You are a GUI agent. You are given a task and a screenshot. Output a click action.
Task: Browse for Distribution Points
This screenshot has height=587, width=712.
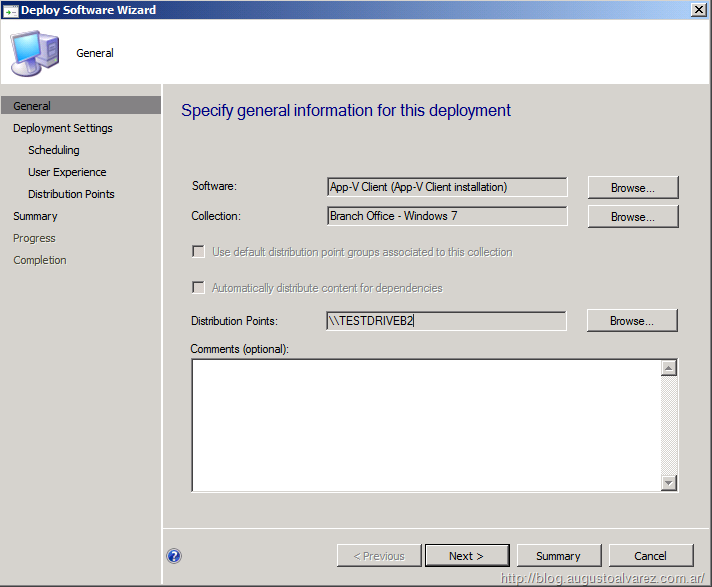click(x=632, y=321)
